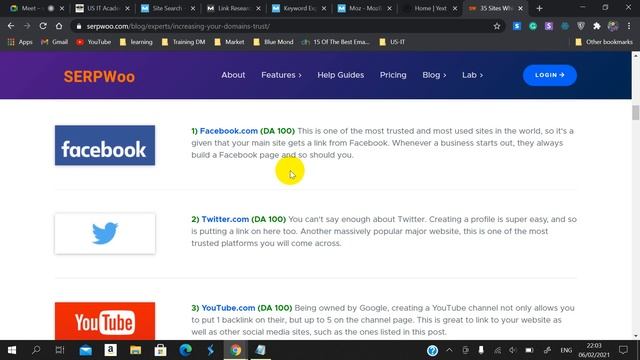Open the Amazon taskbar shortcut

pos(110,350)
